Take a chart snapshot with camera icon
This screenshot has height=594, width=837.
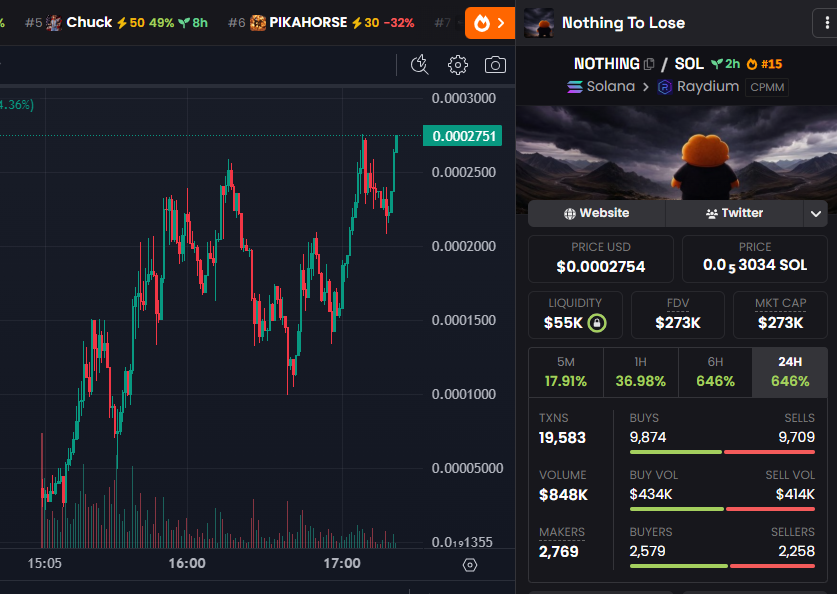[x=495, y=65]
